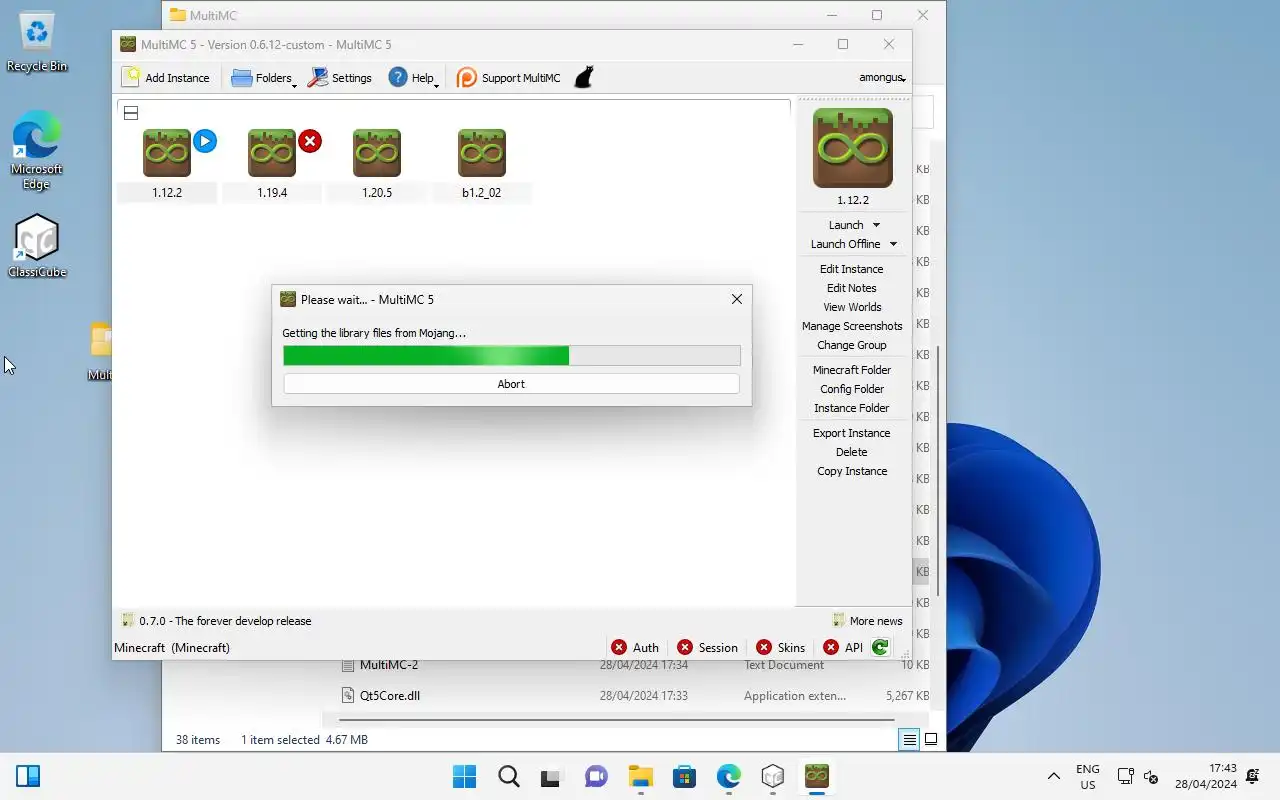
Task: Switch File Explorer to large icons view
Action: 931,740
